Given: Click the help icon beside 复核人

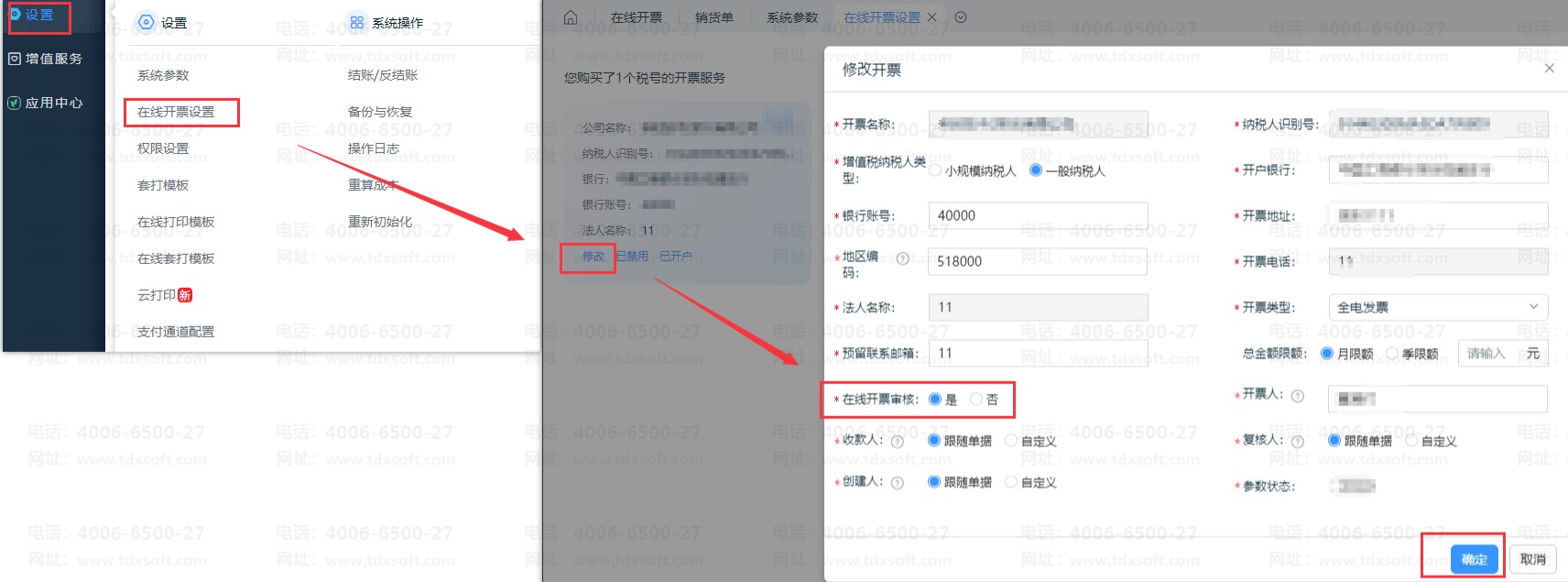Looking at the screenshot, I should pyautogui.click(x=1297, y=442).
